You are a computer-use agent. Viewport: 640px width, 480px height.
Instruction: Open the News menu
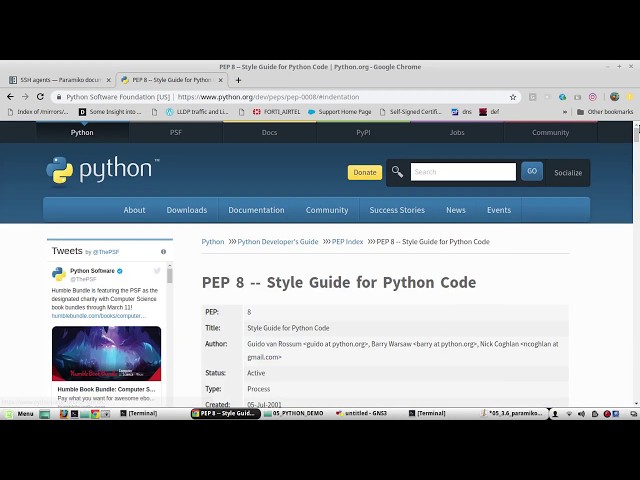coord(456,210)
